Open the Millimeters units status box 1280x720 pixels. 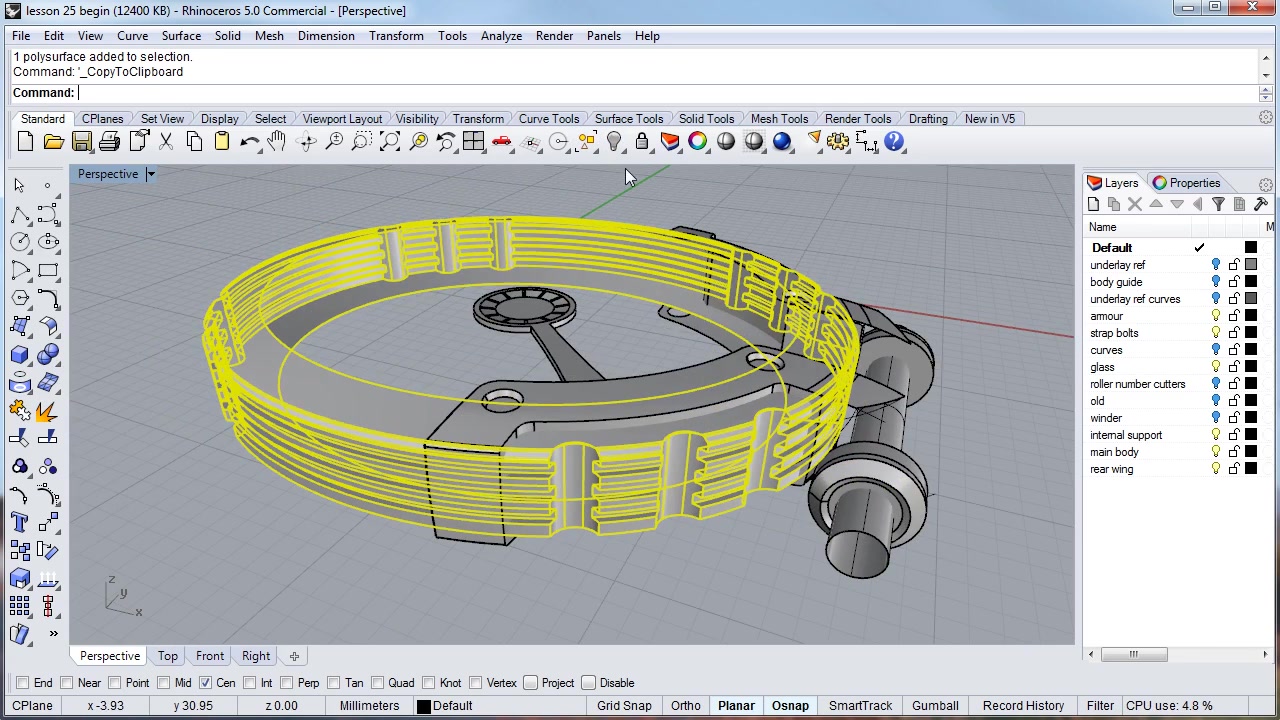pyautogui.click(x=369, y=706)
